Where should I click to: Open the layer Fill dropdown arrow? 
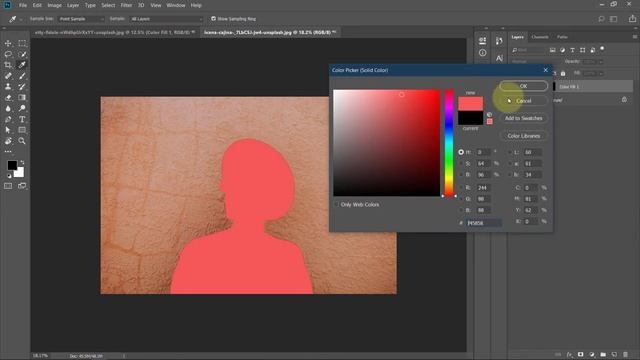coord(601,73)
